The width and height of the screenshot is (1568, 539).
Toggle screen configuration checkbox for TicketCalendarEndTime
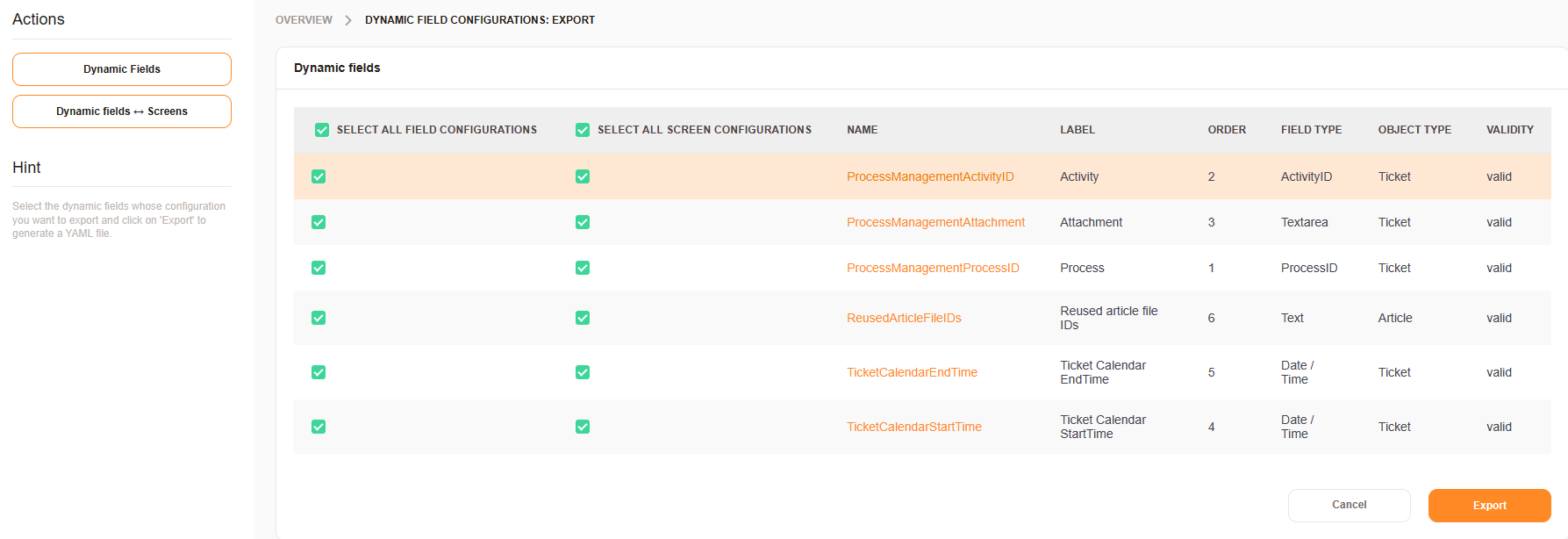pyautogui.click(x=583, y=372)
